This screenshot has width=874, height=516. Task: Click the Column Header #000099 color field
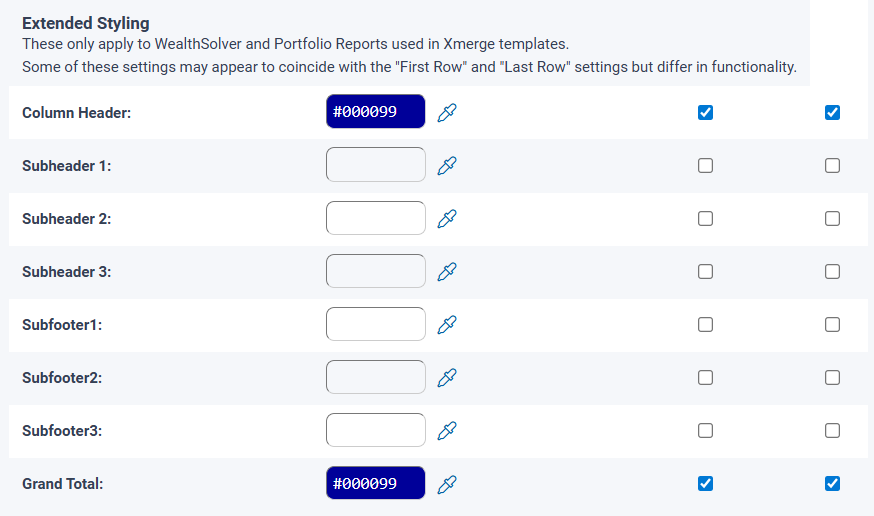click(x=376, y=112)
